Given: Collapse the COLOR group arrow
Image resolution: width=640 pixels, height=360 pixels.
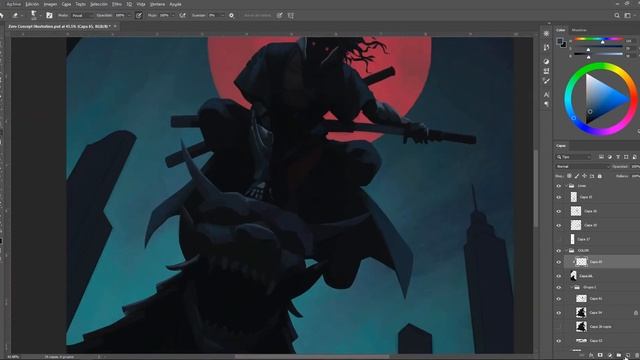Looking at the screenshot, I should point(567,251).
